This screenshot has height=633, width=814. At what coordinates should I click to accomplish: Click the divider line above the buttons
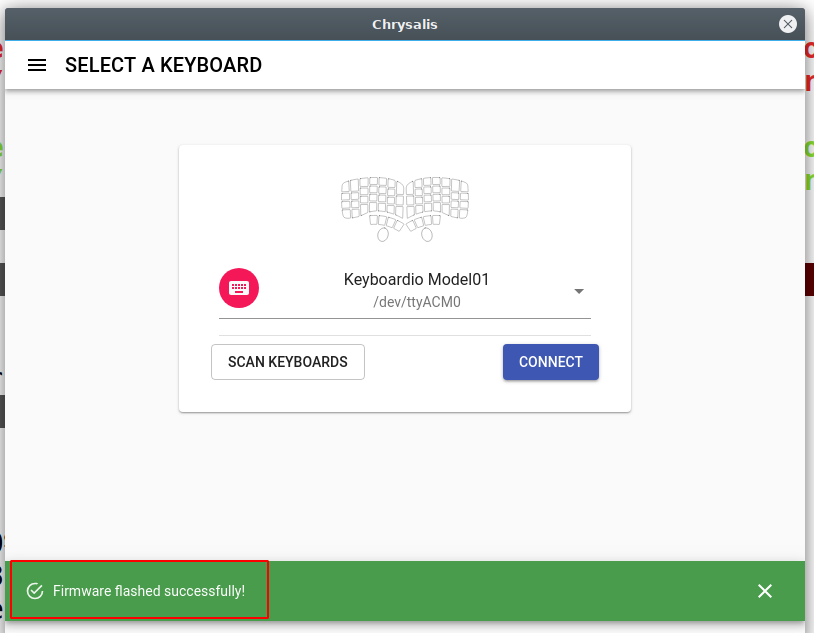pyautogui.click(x=404, y=335)
